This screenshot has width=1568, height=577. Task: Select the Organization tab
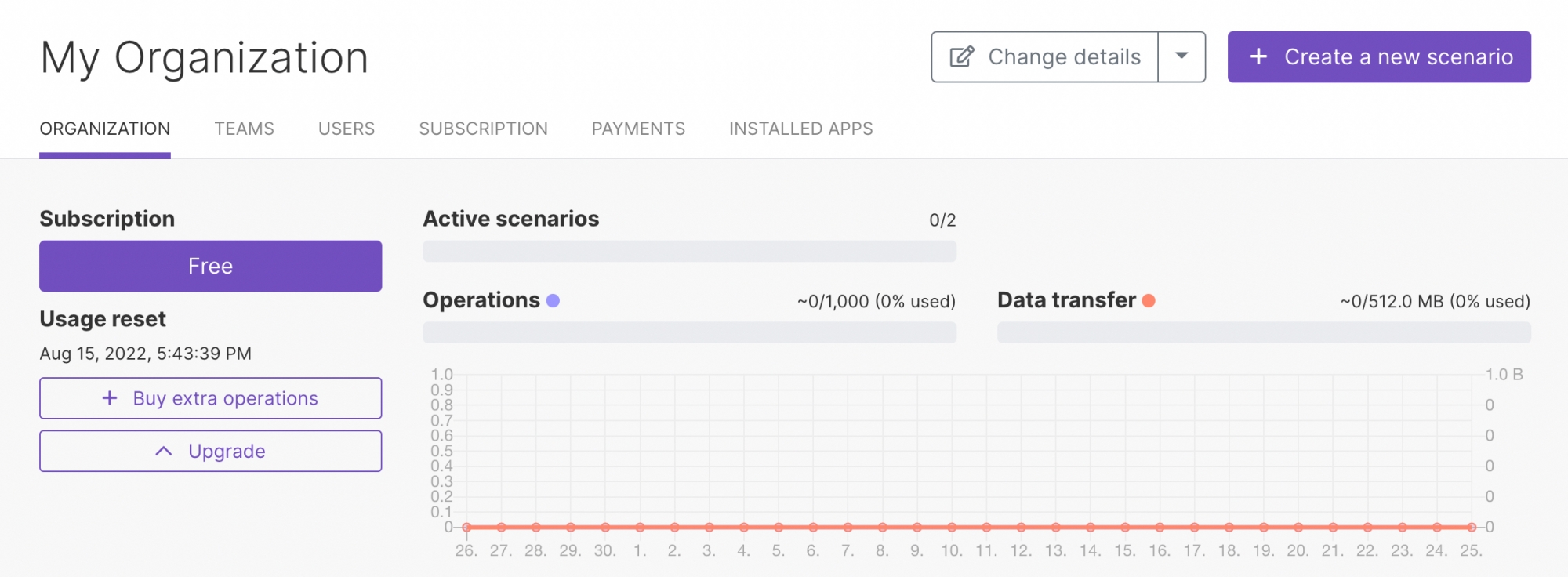click(x=105, y=129)
